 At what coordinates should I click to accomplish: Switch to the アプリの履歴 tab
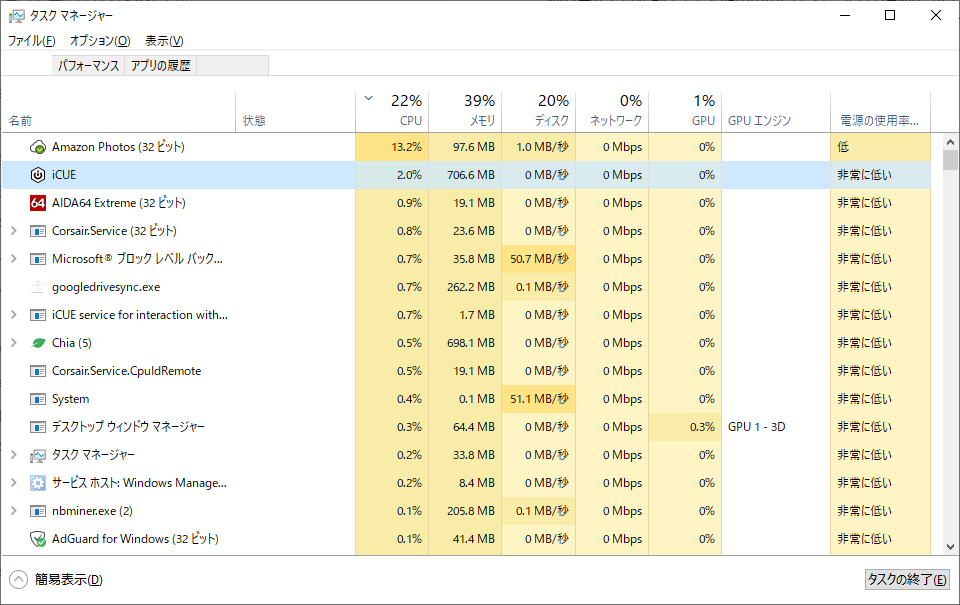point(160,66)
